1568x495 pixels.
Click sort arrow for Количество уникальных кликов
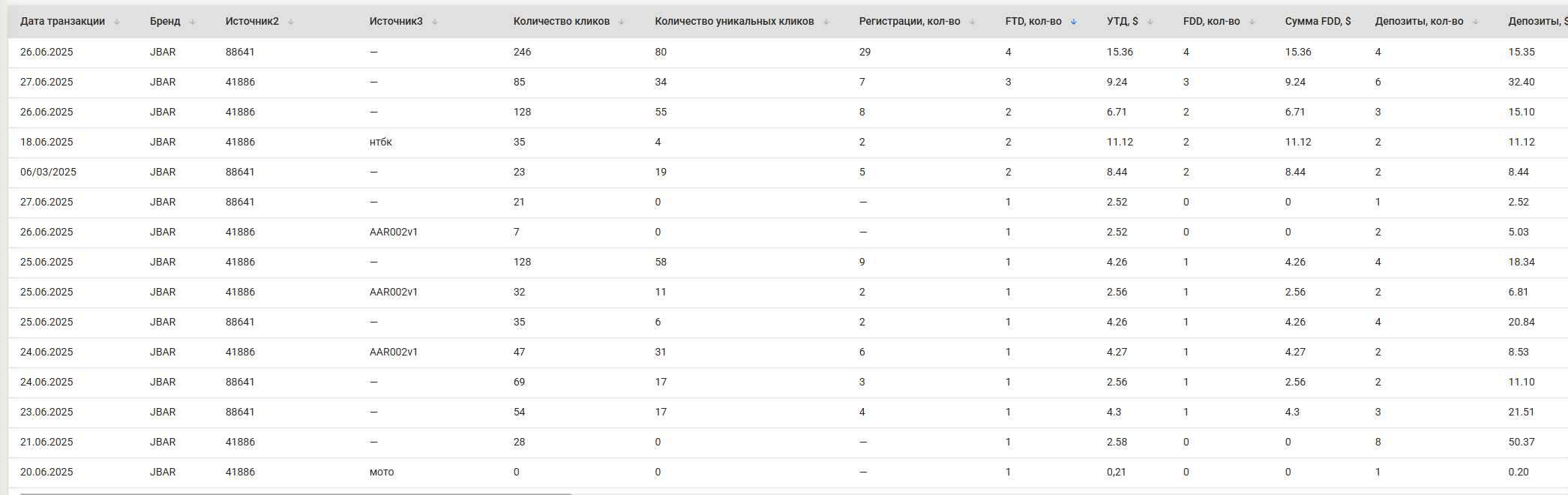pyautogui.click(x=826, y=22)
